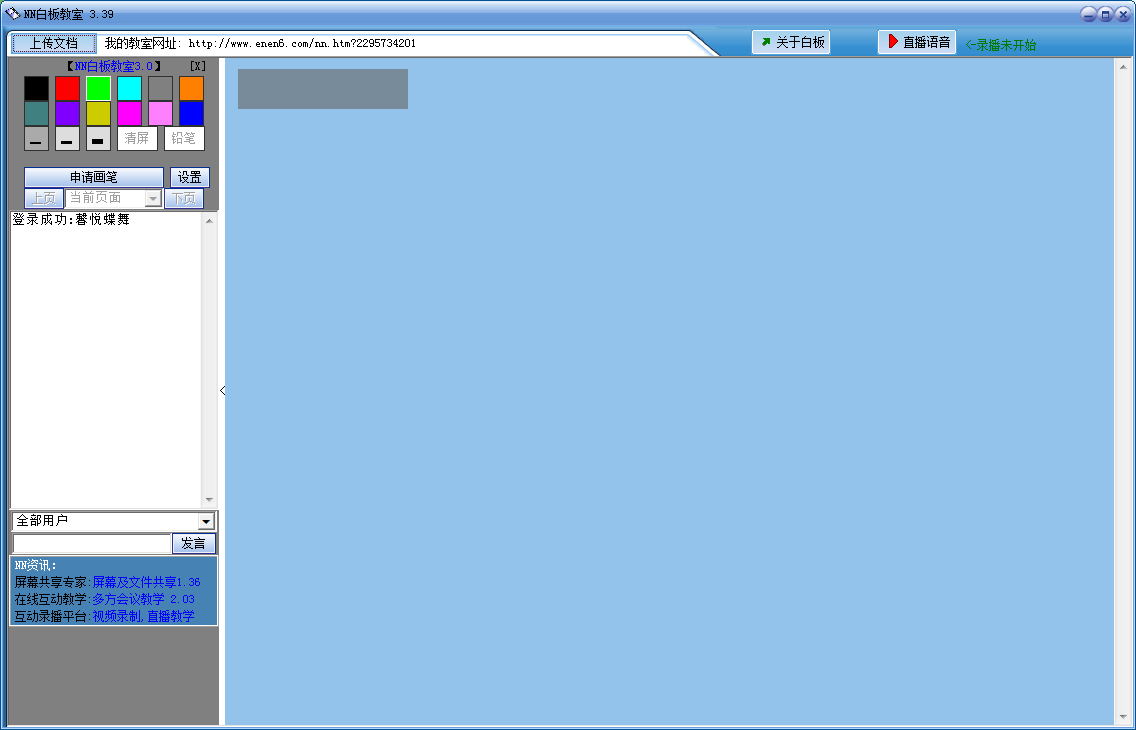Select the green color swatch
Image resolution: width=1136 pixels, height=730 pixels.
[x=99, y=88]
